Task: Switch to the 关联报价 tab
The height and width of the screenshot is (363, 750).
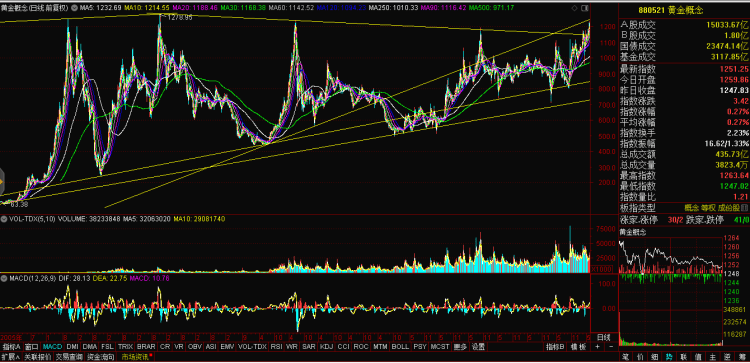Action: tap(38, 357)
